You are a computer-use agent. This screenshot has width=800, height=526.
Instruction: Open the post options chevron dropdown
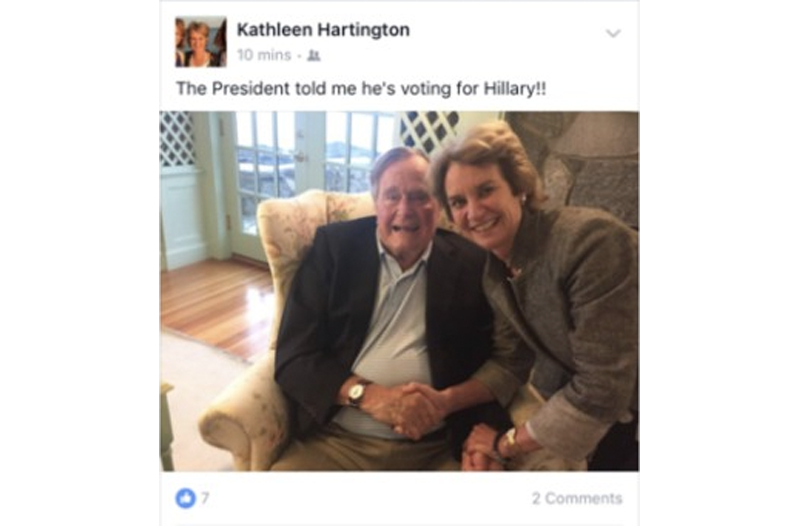(613, 34)
